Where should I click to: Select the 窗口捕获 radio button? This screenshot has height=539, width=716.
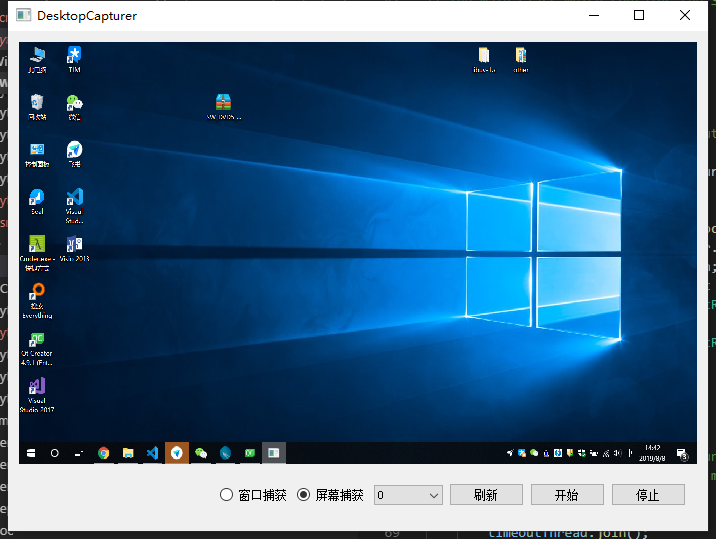click(x=253, y=495)
